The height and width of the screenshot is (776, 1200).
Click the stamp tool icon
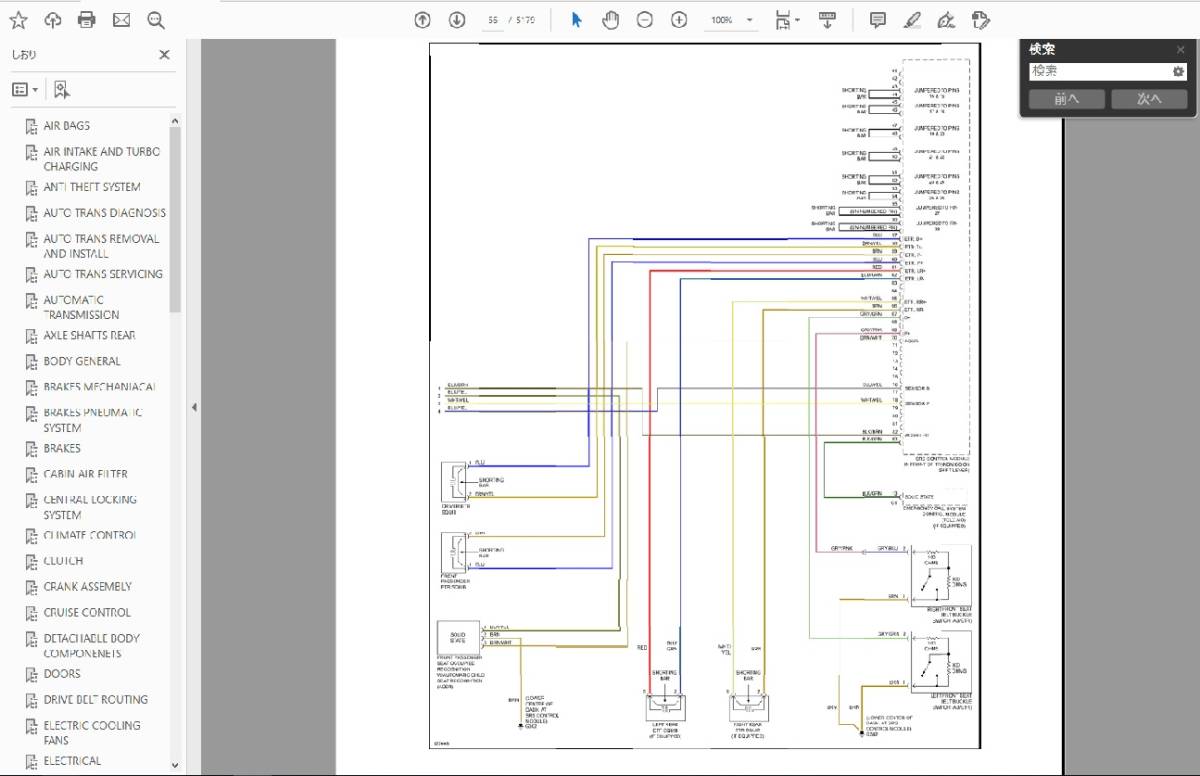(980, 19)
